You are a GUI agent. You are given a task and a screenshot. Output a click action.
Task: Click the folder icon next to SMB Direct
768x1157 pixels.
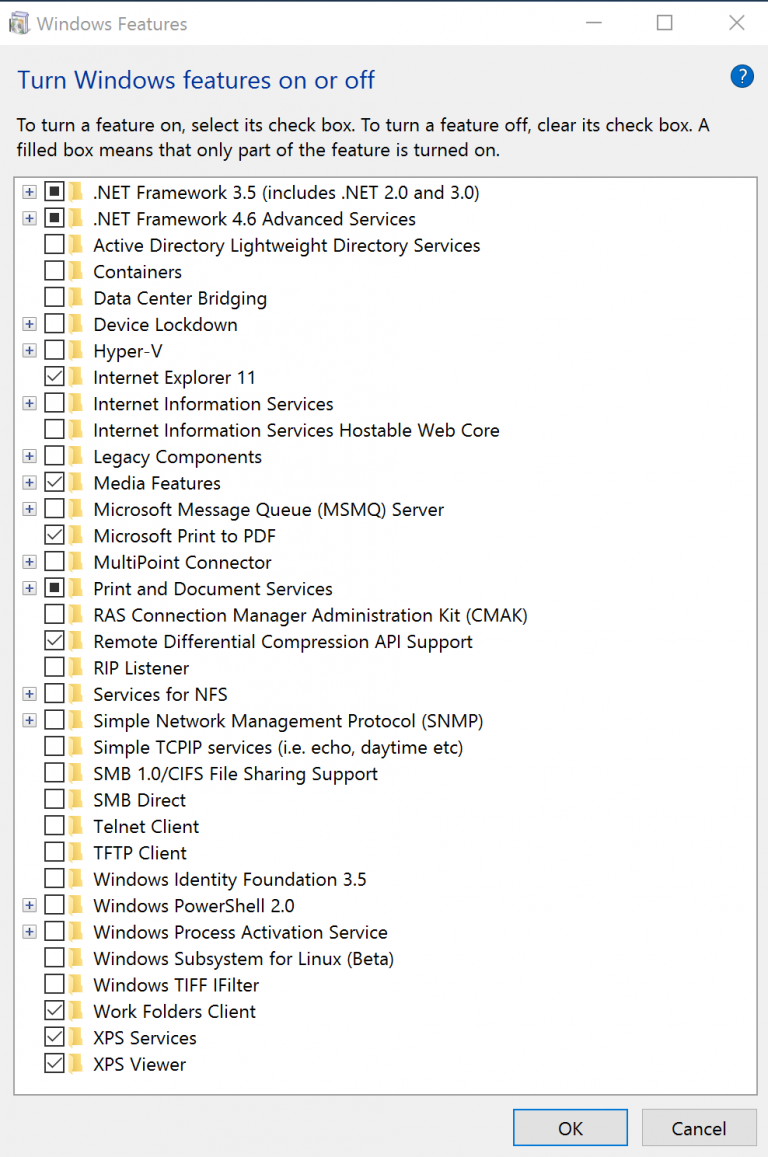(75, 799)
